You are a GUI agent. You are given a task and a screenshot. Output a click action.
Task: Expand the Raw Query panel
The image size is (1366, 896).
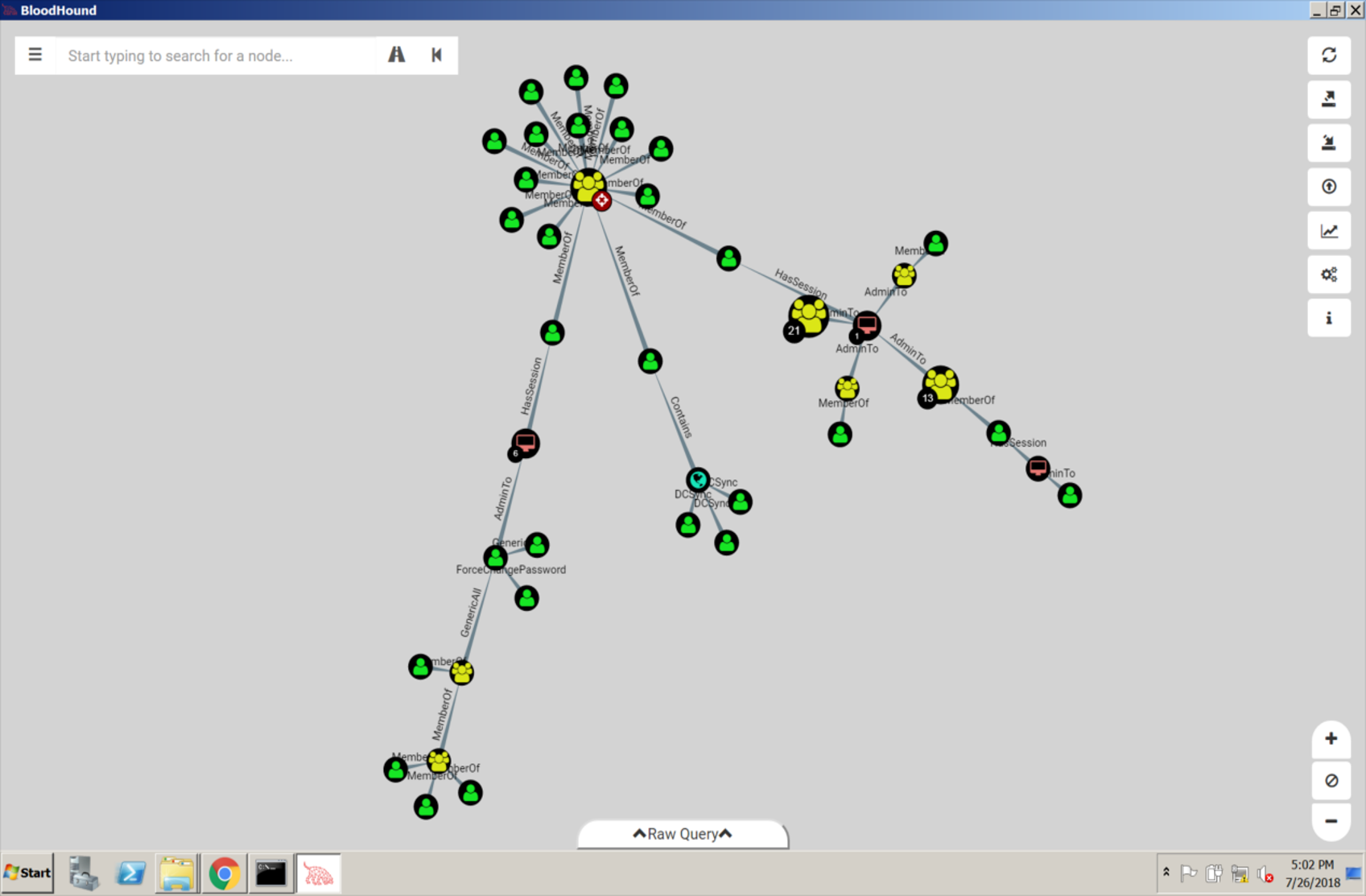pos(683,834)
